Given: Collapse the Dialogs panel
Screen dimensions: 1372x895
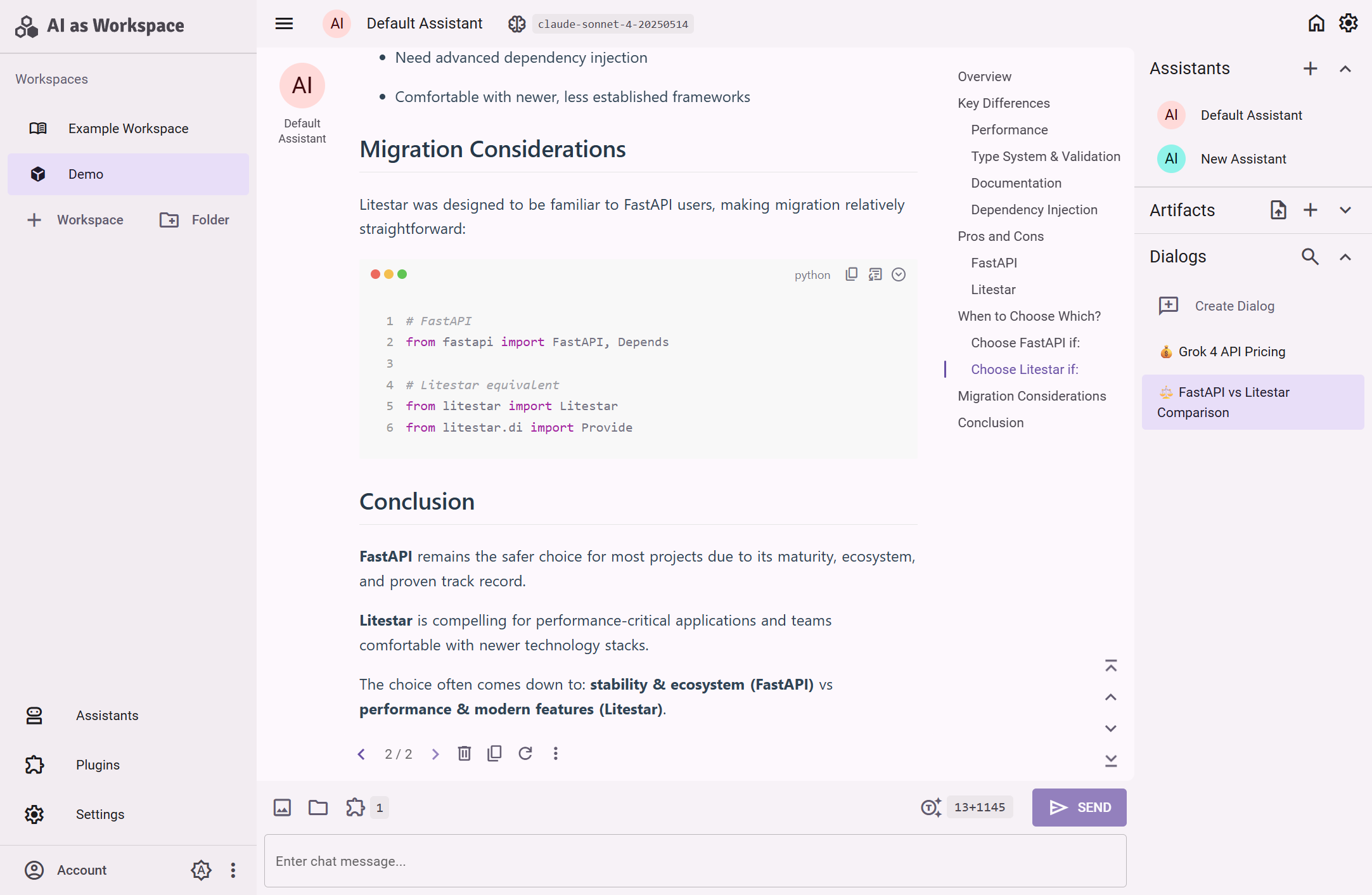Looking at the screenshot, I should 1345,257.
